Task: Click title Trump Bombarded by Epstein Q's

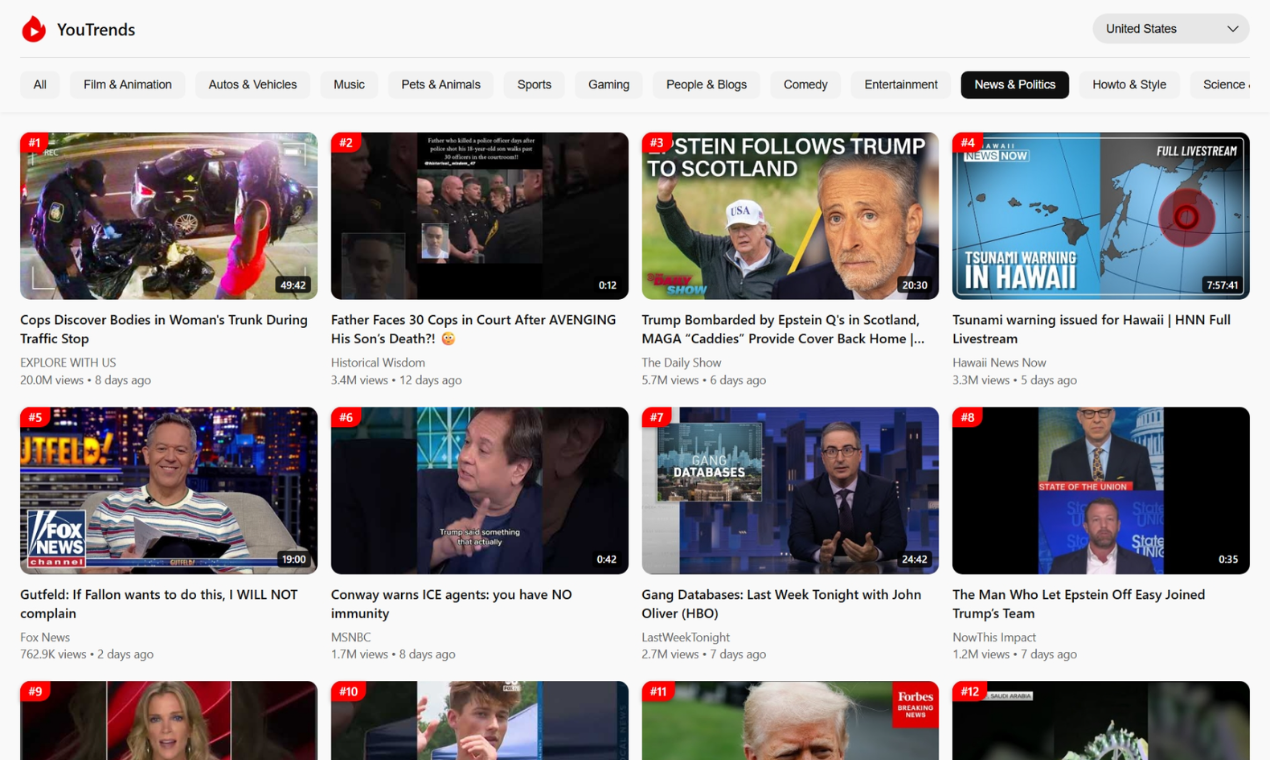Action: point(783,329)
